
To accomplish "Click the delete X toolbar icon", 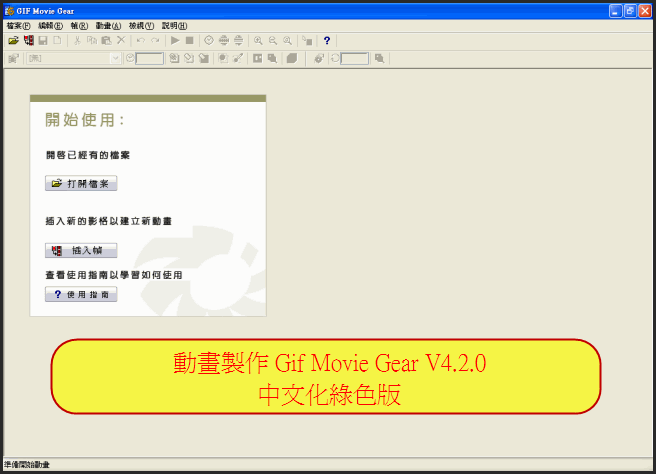I will coord(120,40).
